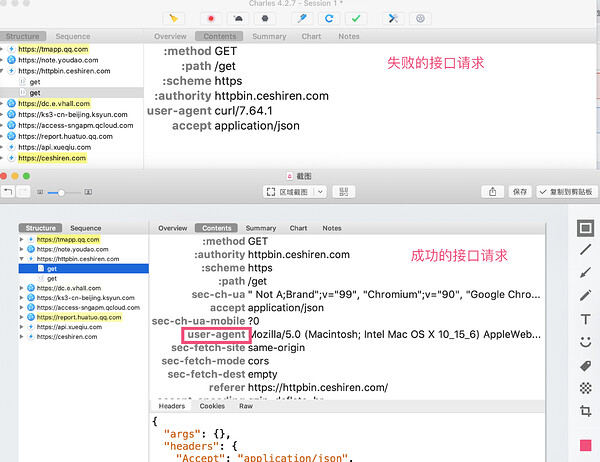Expand https://note.youdao.com in the 截图 preview tree
The width and height of the screenshot is (600, 462).
21,249
